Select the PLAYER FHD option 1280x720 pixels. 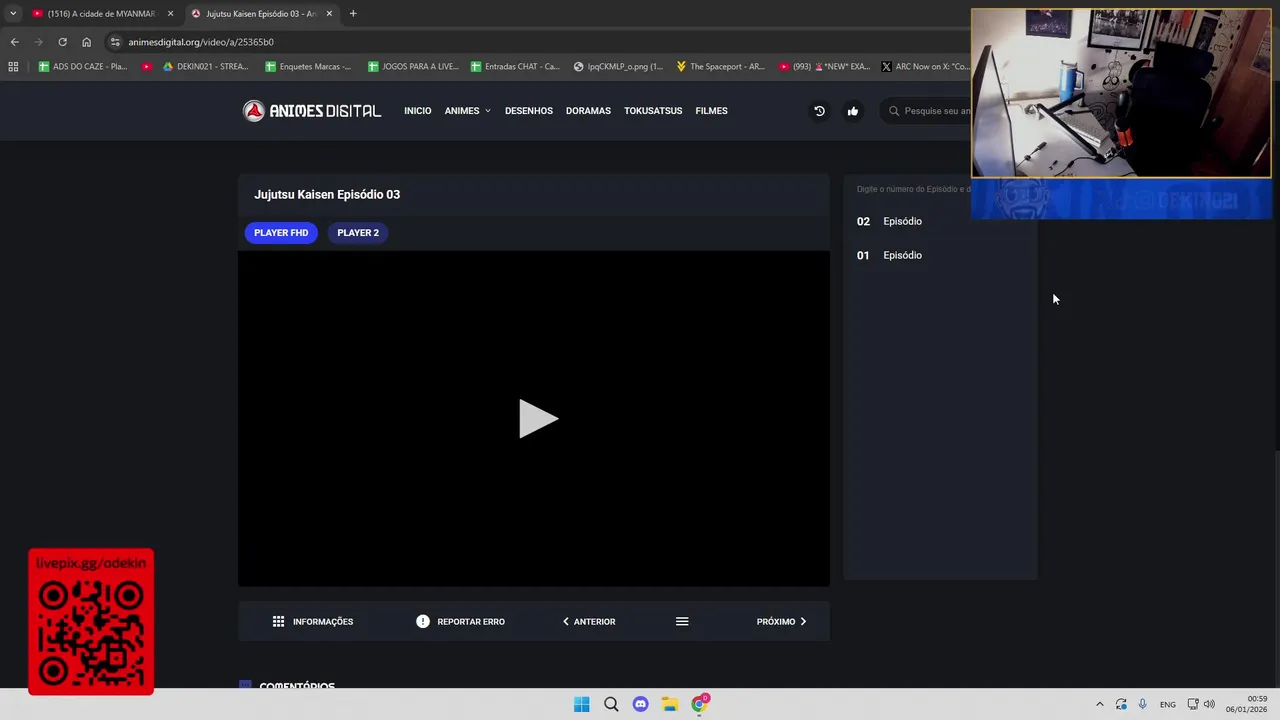[281, 233]
